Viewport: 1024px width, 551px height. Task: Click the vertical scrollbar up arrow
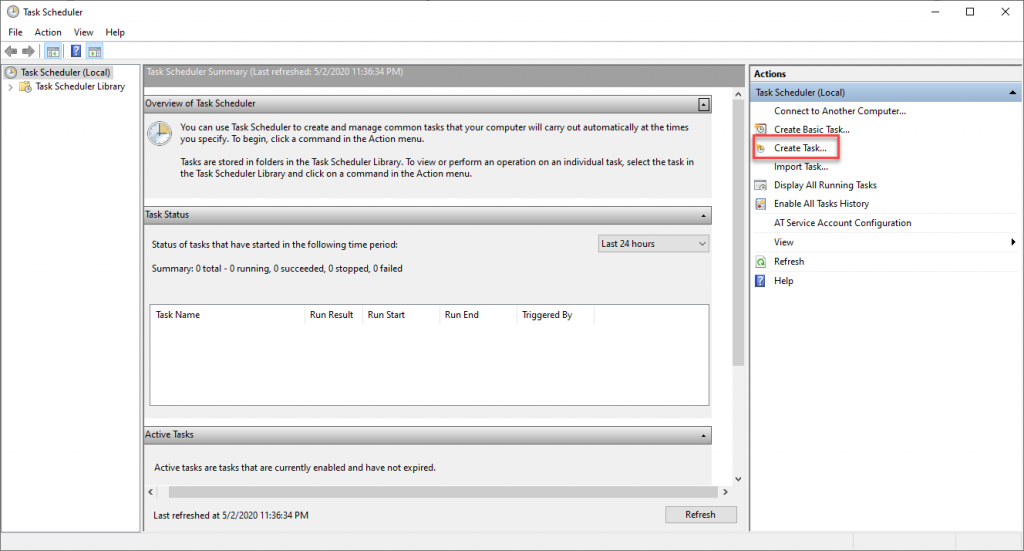tap(738, 94)
